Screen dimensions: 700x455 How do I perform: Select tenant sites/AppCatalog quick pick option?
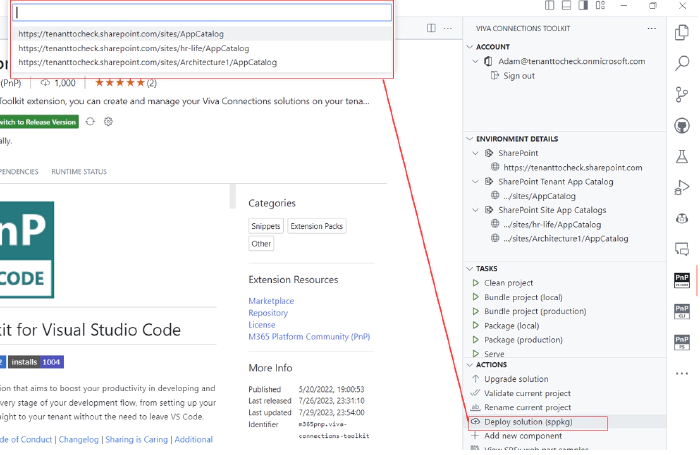pos(202,33)
